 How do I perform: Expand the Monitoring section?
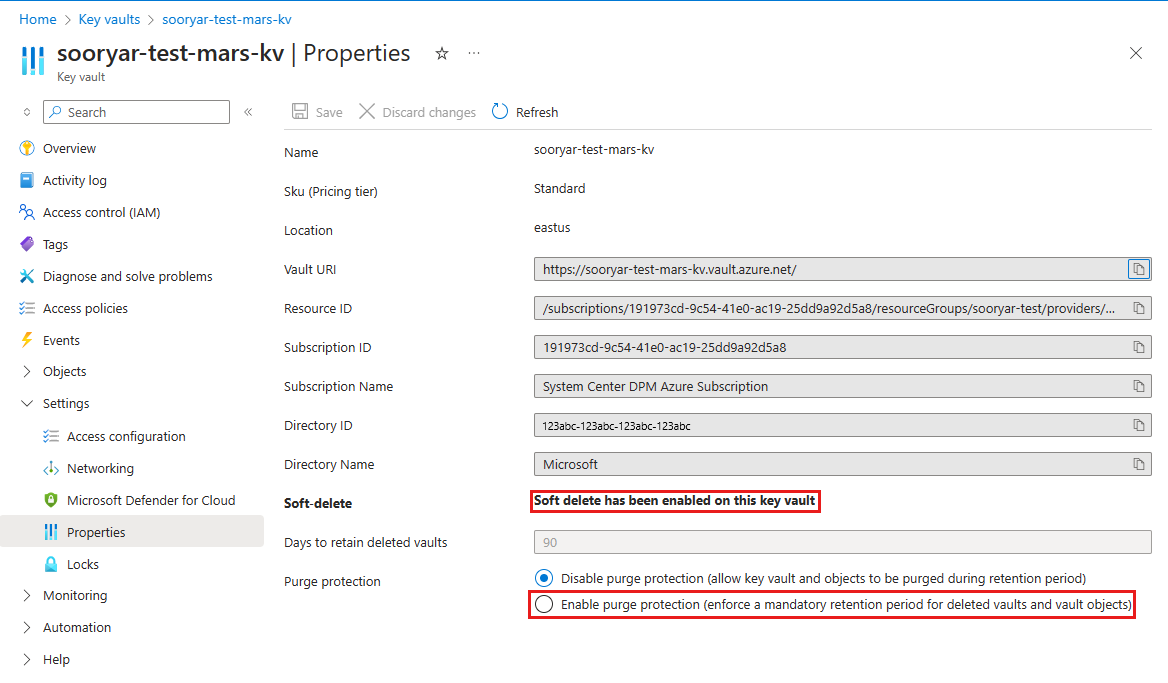tap(27, 596)
